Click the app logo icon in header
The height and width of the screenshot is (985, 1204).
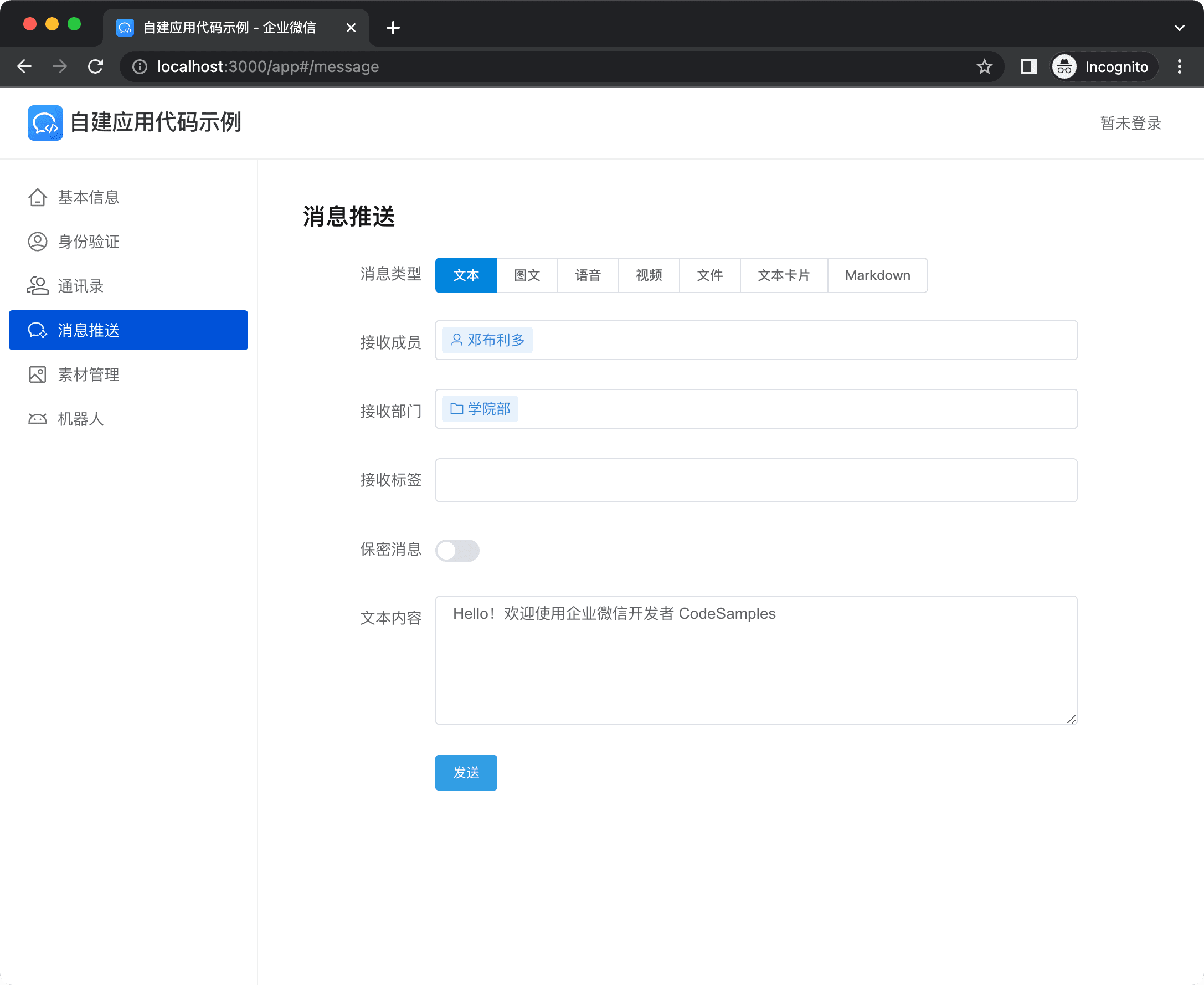point(45,122)
